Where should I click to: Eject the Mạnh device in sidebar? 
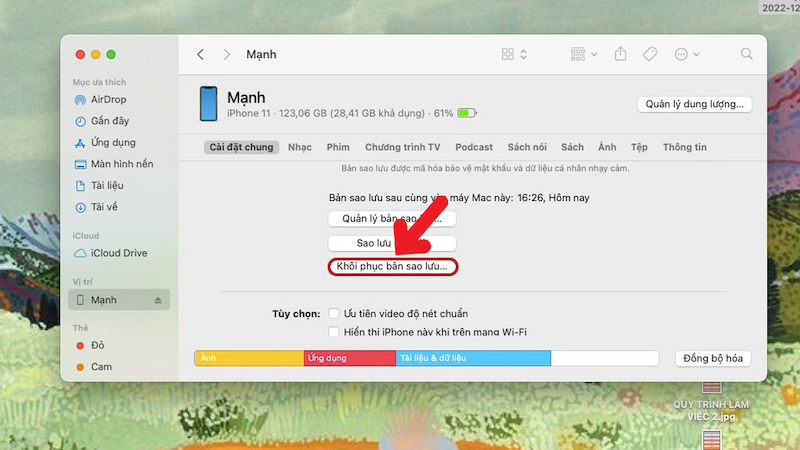[x=158, y=301]
